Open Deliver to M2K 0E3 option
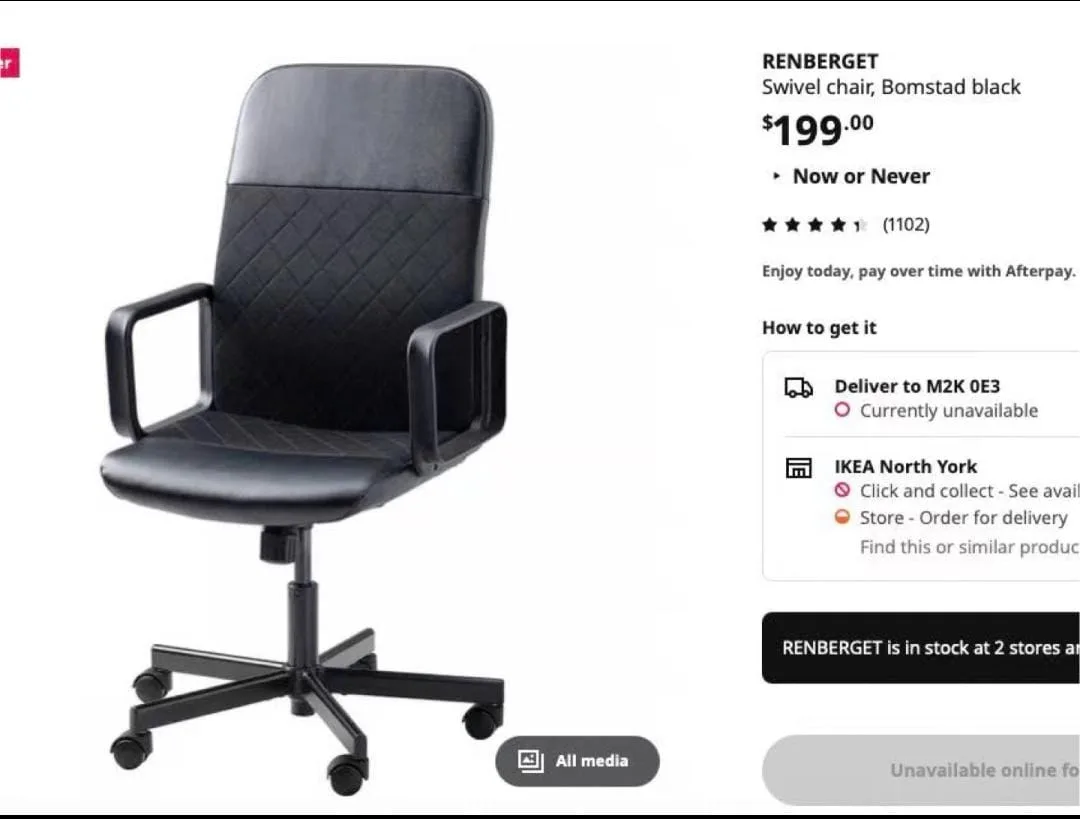 coord(917,386)
